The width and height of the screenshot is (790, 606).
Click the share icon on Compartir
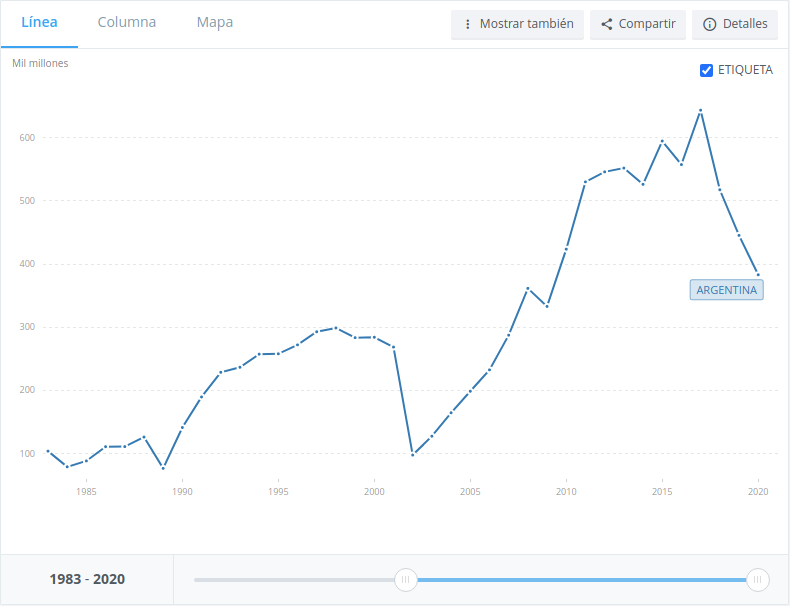tap(607, 24)
